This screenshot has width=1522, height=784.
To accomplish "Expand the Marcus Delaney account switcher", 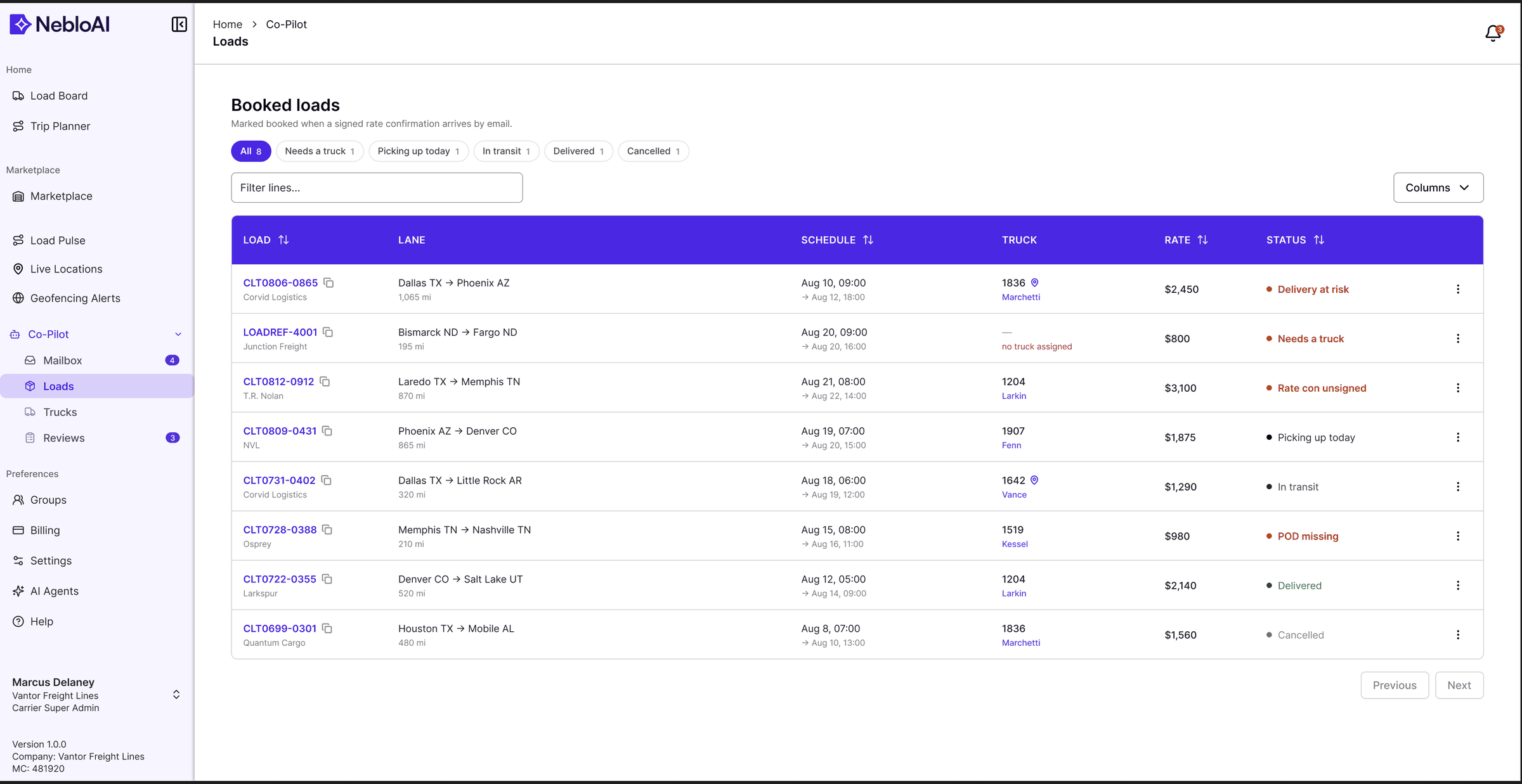I will pos(176,695).
